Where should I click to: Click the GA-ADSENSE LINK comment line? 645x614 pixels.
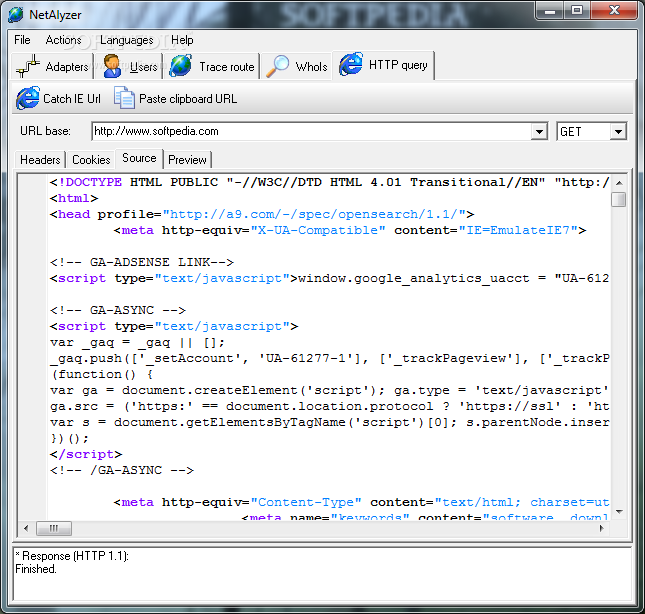[142, 262]
